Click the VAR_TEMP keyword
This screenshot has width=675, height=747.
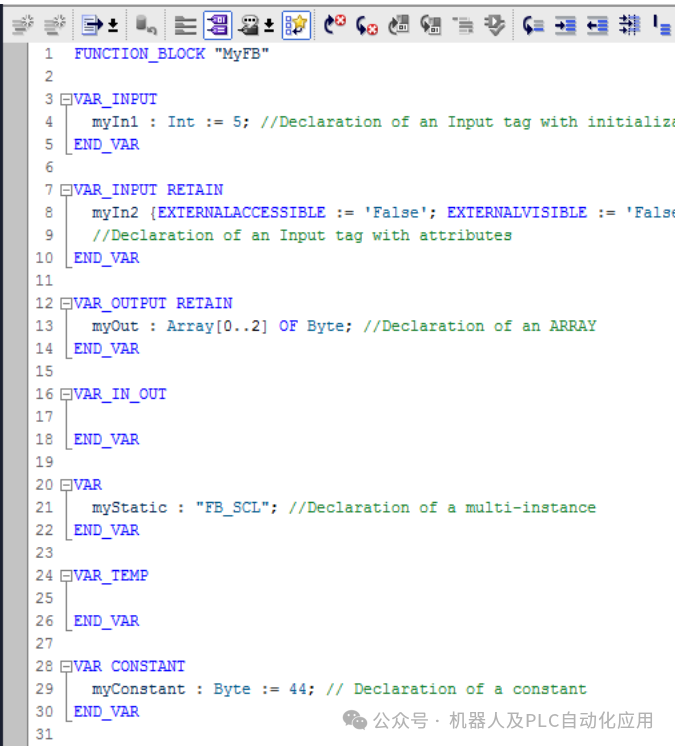(x=111, y=575)
